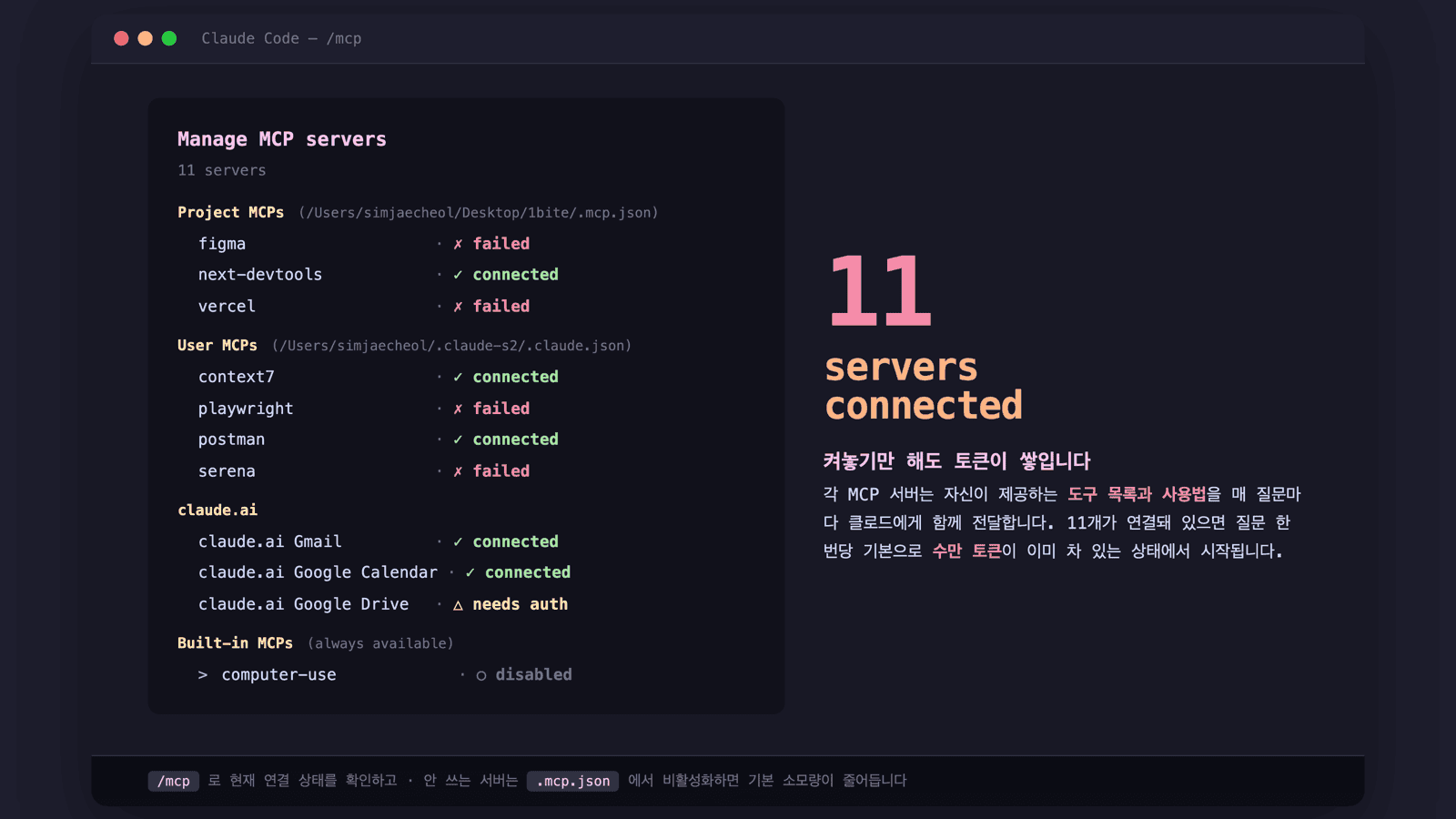Image resolution: width=1456 pixels, height=819 pixels.
Task: Select the figma server row
Action: click(364, 244)
